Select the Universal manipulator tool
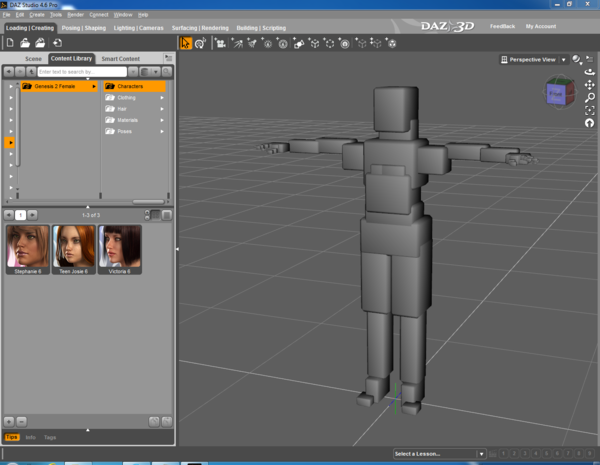The height and width of the screenshot is (465, 600). coord(200,43)
